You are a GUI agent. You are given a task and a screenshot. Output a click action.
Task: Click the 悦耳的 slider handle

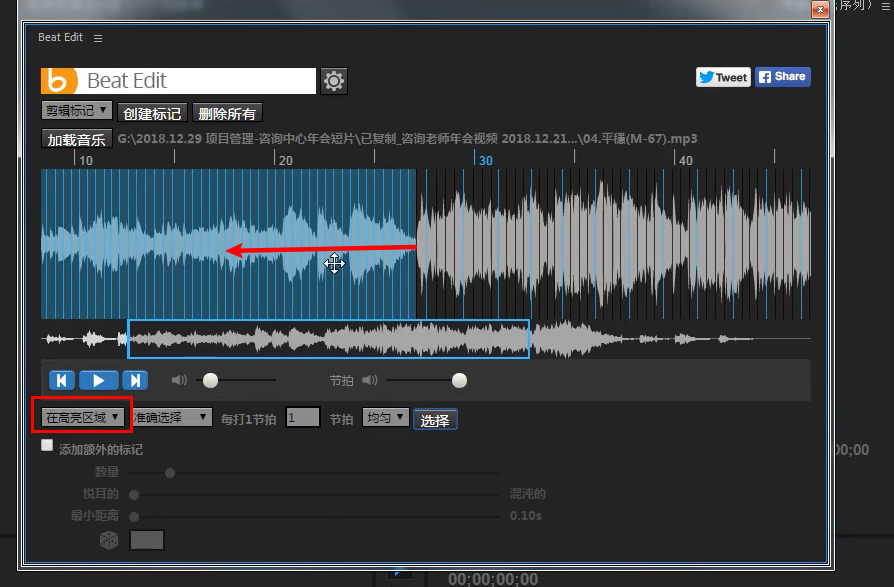[134, 495]
